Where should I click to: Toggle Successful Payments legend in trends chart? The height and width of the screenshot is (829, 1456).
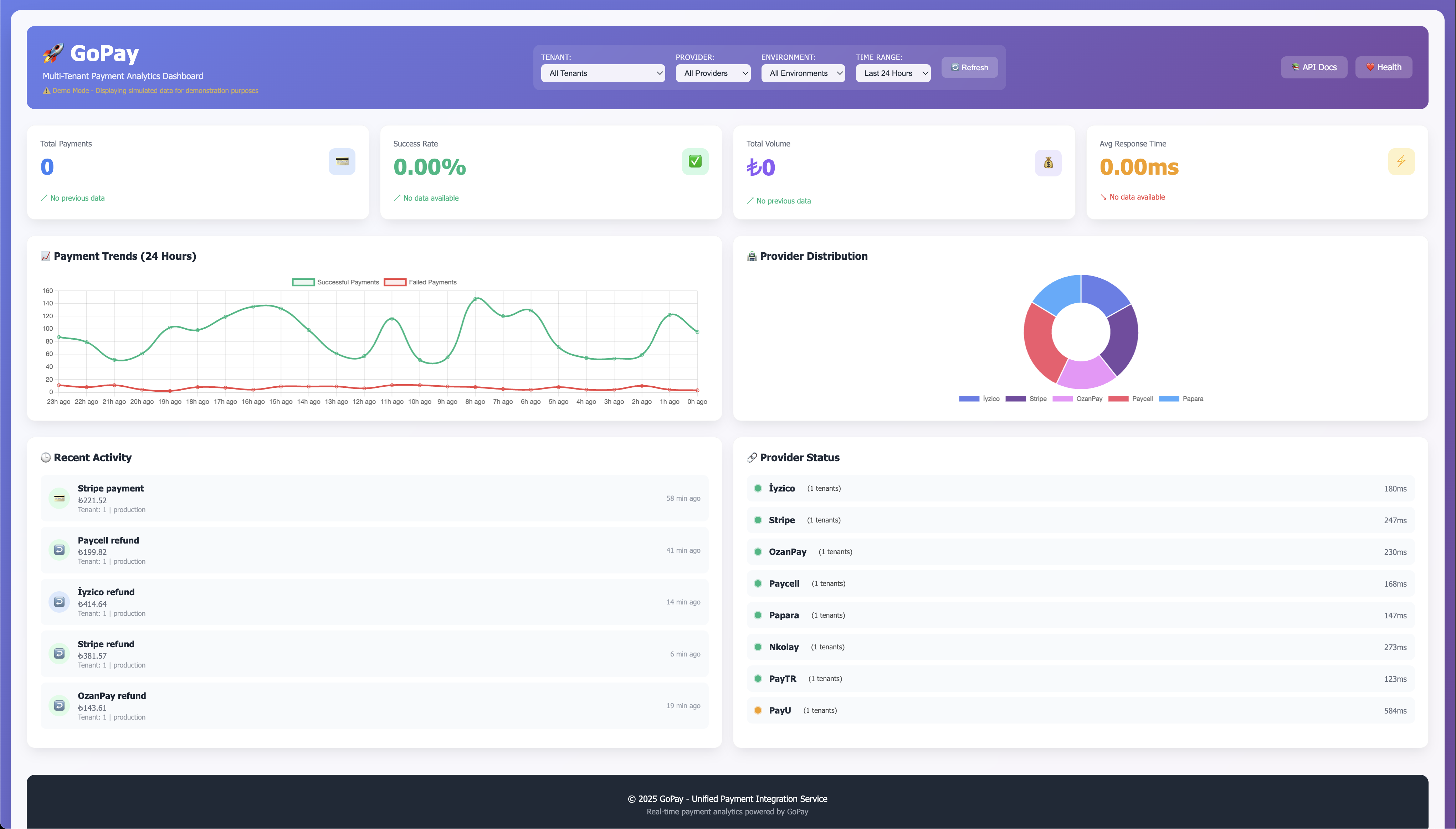tap(335, 282)
